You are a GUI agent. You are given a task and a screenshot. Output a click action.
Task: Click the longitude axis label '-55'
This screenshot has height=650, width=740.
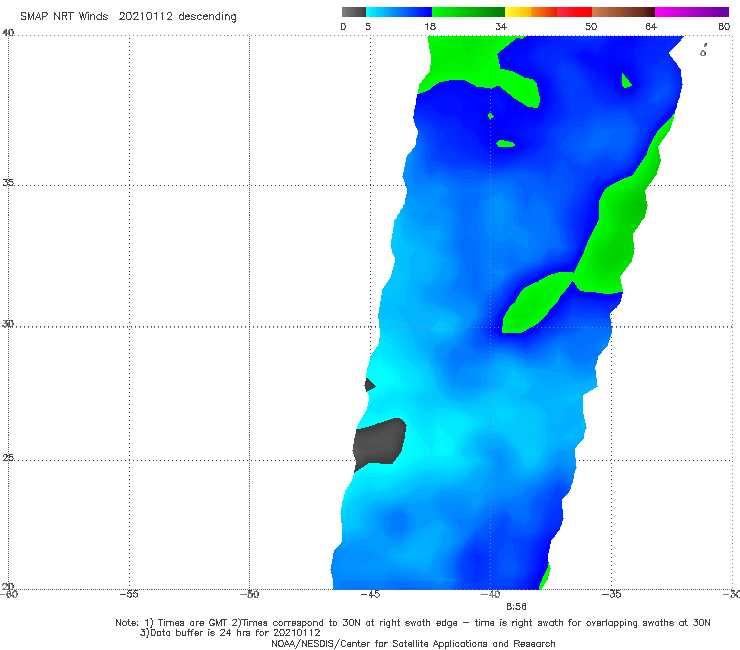coord(129,594)
